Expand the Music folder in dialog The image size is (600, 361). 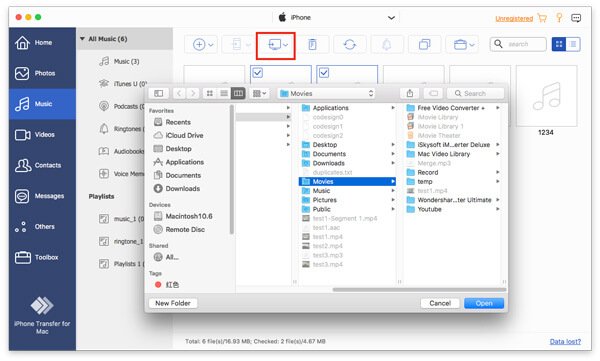pos(393,191)
